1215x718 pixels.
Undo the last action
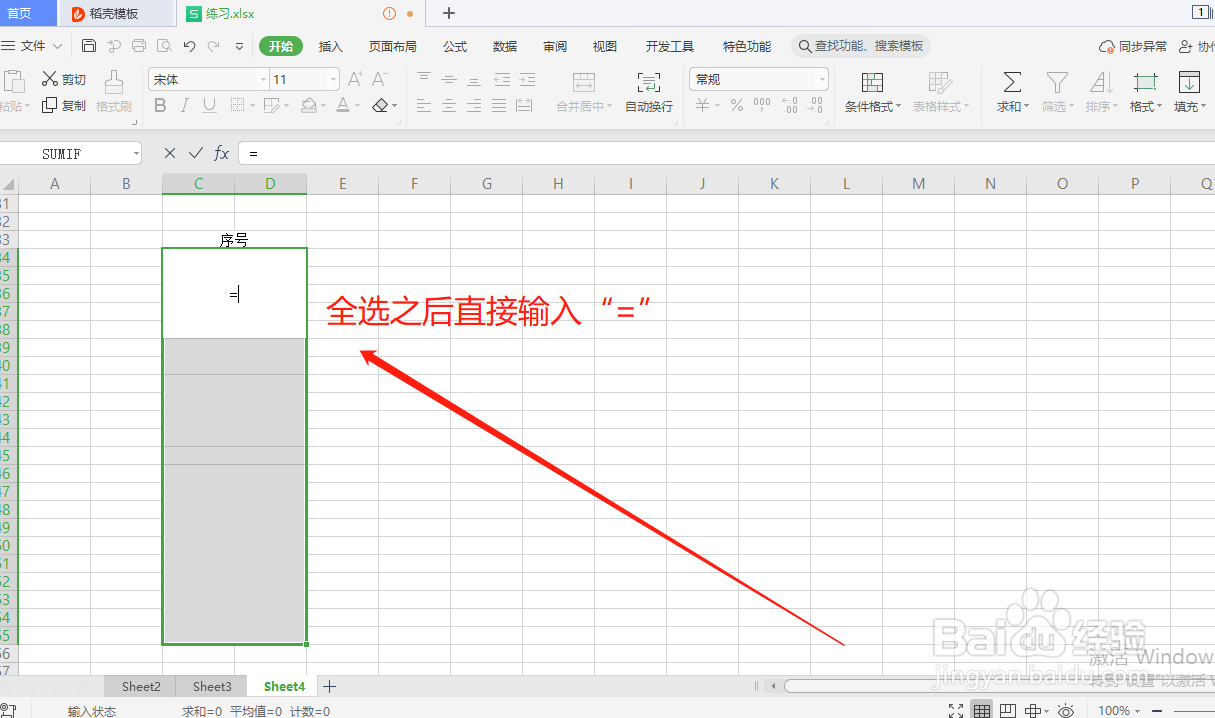click(189, 46)
